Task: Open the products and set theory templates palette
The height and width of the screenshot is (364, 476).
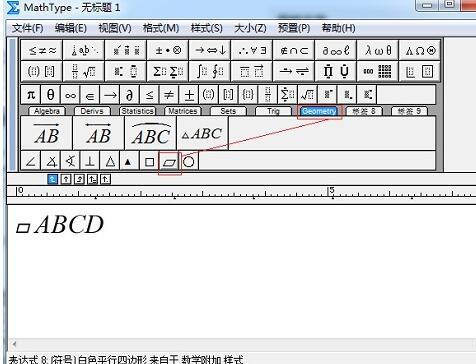Action: point(336,71)
